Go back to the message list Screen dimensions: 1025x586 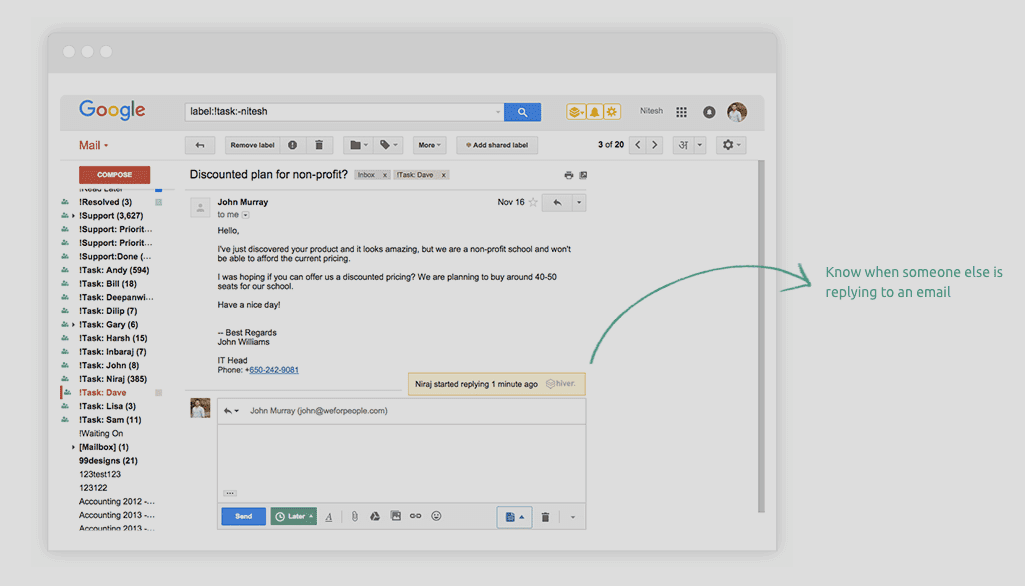click(200, 145)
